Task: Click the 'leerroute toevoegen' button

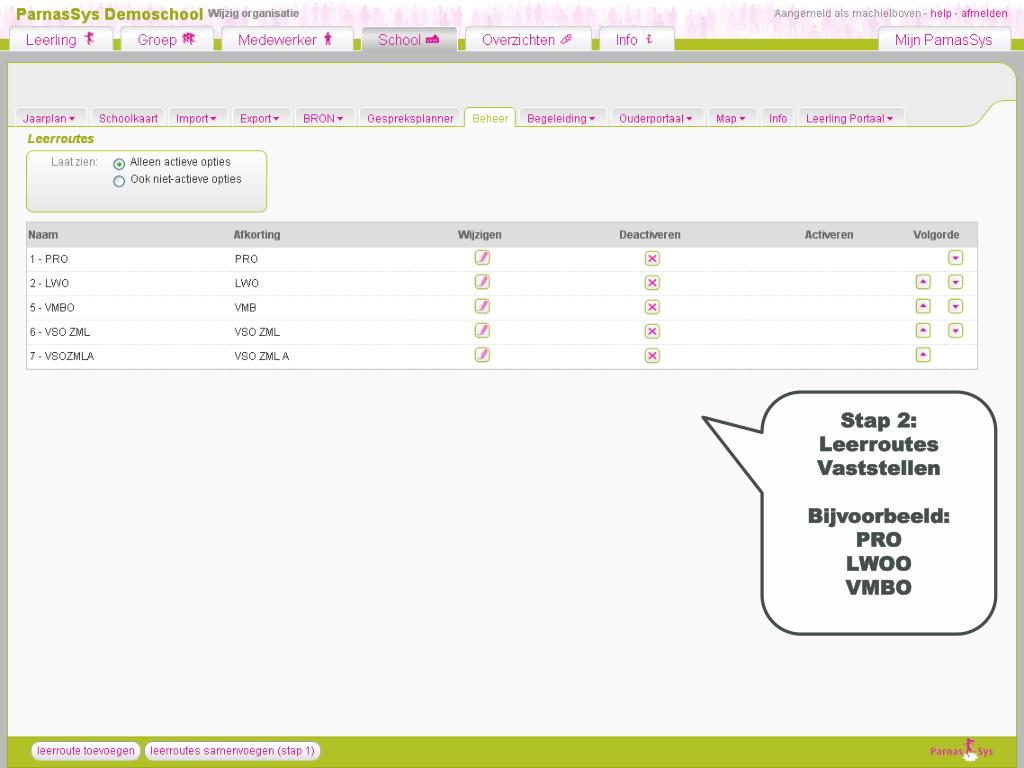Action: click(86, 750)
